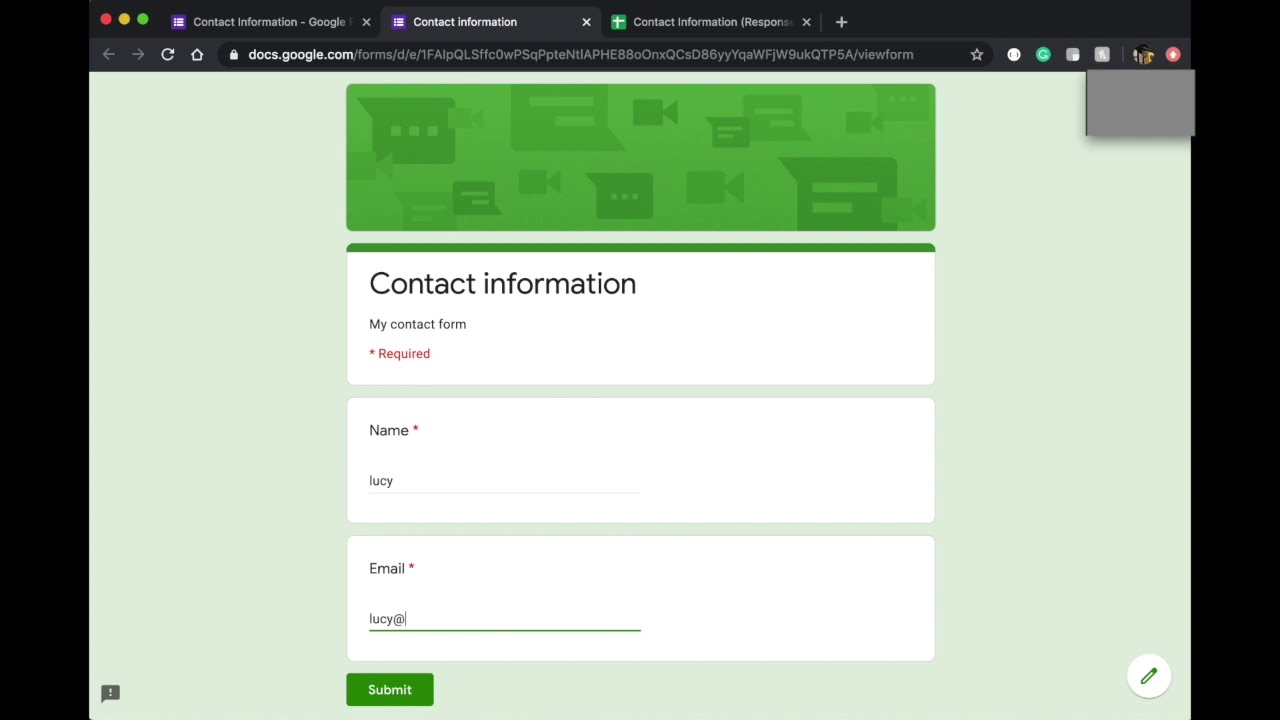Close the Contact information viewform tab
Viewport: 1280px width, 720px height.
(x=586, y=22)
